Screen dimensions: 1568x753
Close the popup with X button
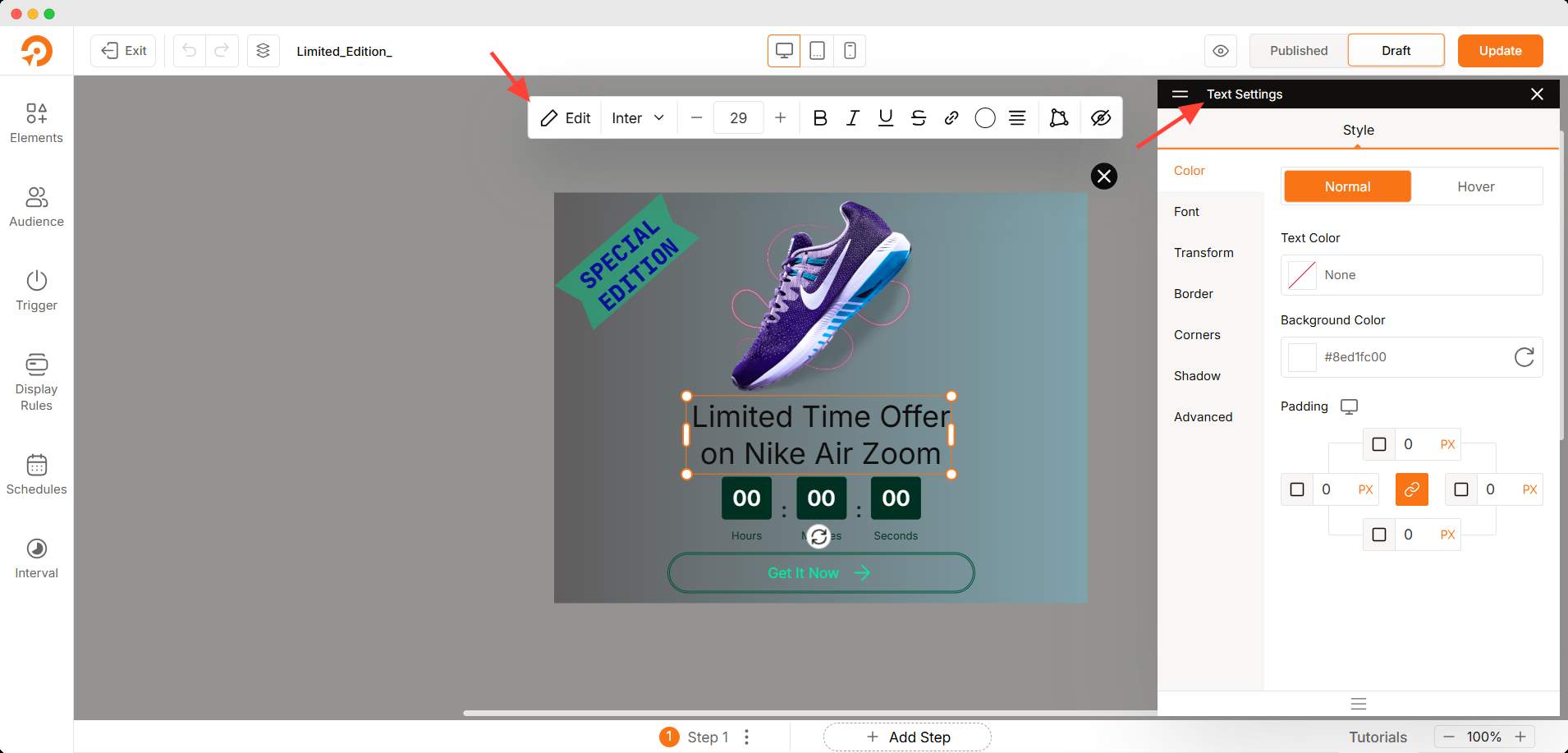point(1104,176)
